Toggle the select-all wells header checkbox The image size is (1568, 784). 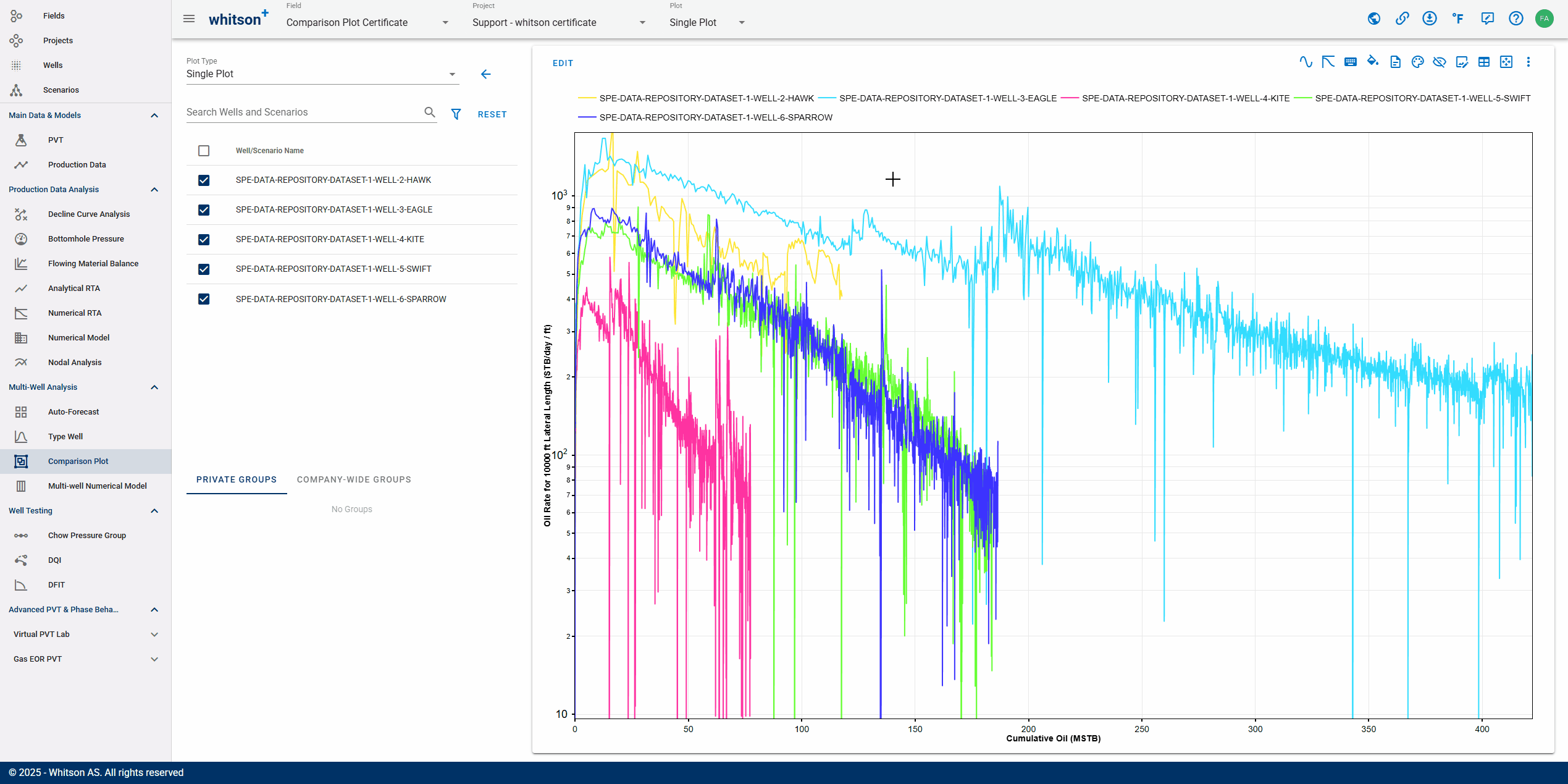[204, 151]
